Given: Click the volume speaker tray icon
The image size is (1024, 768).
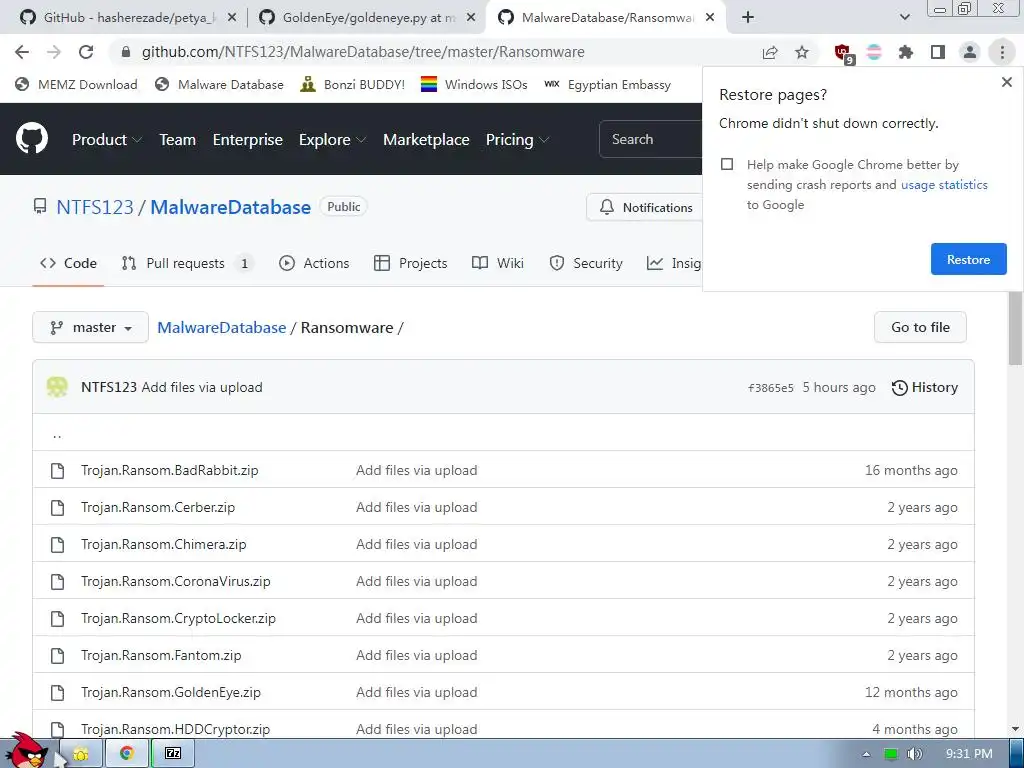Looking at the screenshot, I should tap(914, 754).
